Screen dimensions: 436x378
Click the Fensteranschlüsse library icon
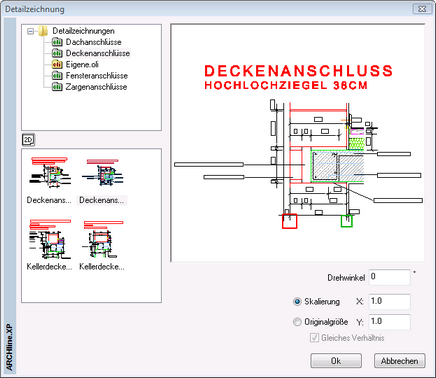[x=57, y=76]
